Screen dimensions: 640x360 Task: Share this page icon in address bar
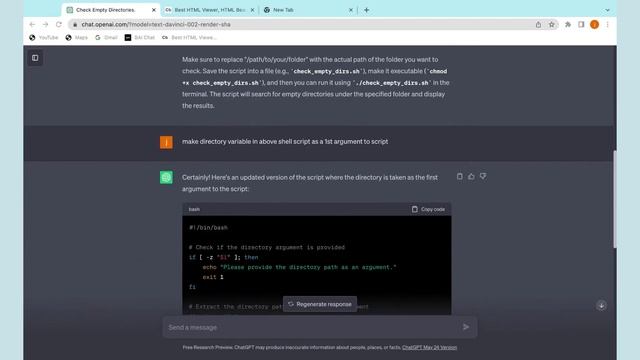coord(538,24)
